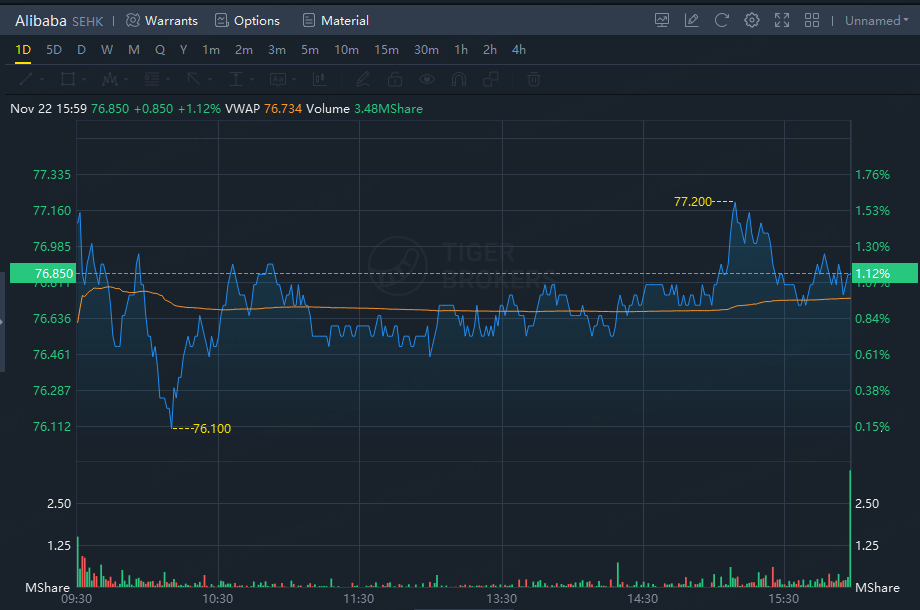Open the Fibonacci tool dropdown arrow
This screenshot has height=610, width=920.
pos(168,80)
